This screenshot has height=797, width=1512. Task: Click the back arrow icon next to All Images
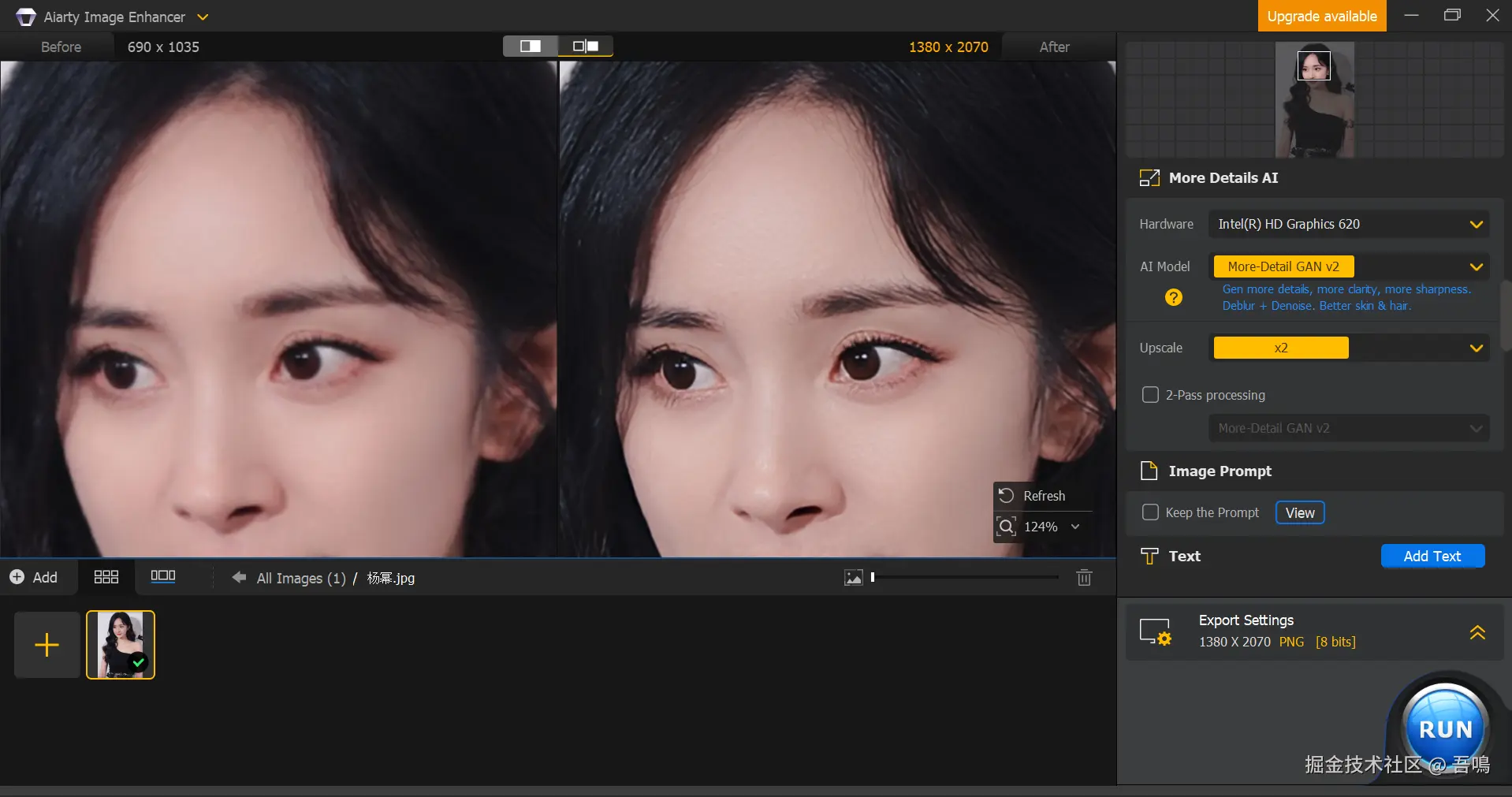pyautogui.click(x=239, y=578)
